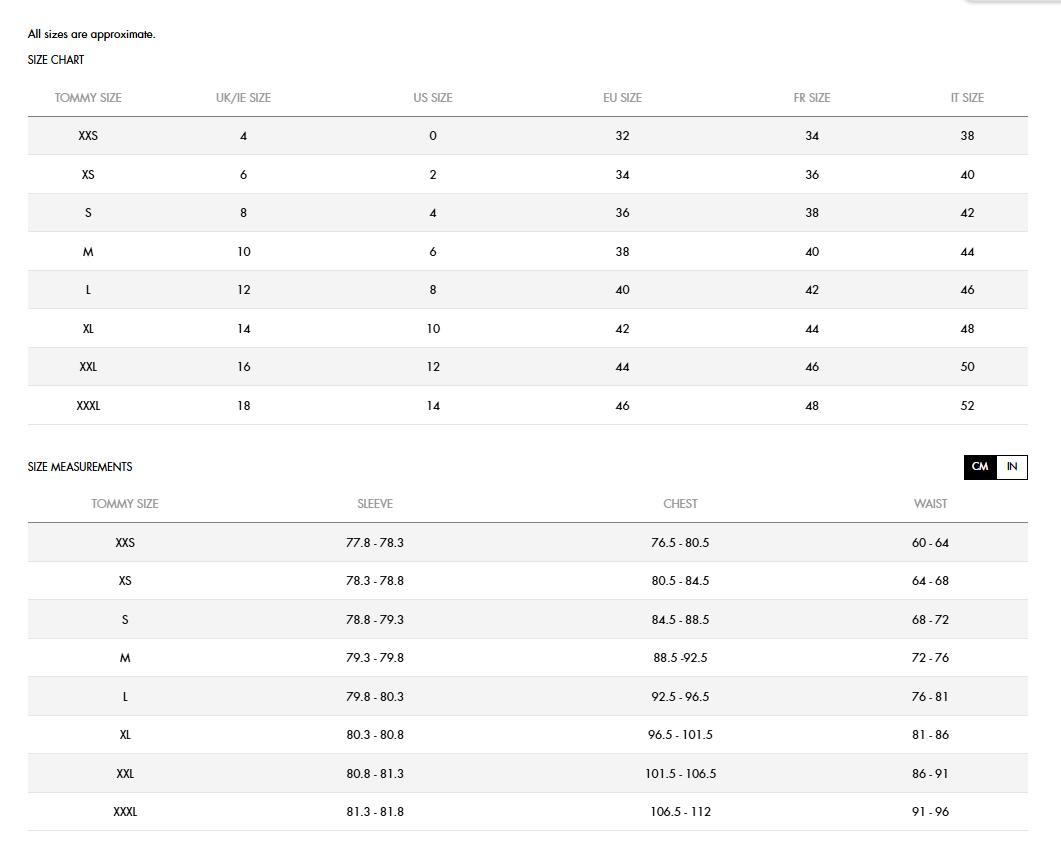Screen dimensions: 1061x844
Task: Select the CM unit toggle
Action: pyautogui.click(x=980, y=467)
